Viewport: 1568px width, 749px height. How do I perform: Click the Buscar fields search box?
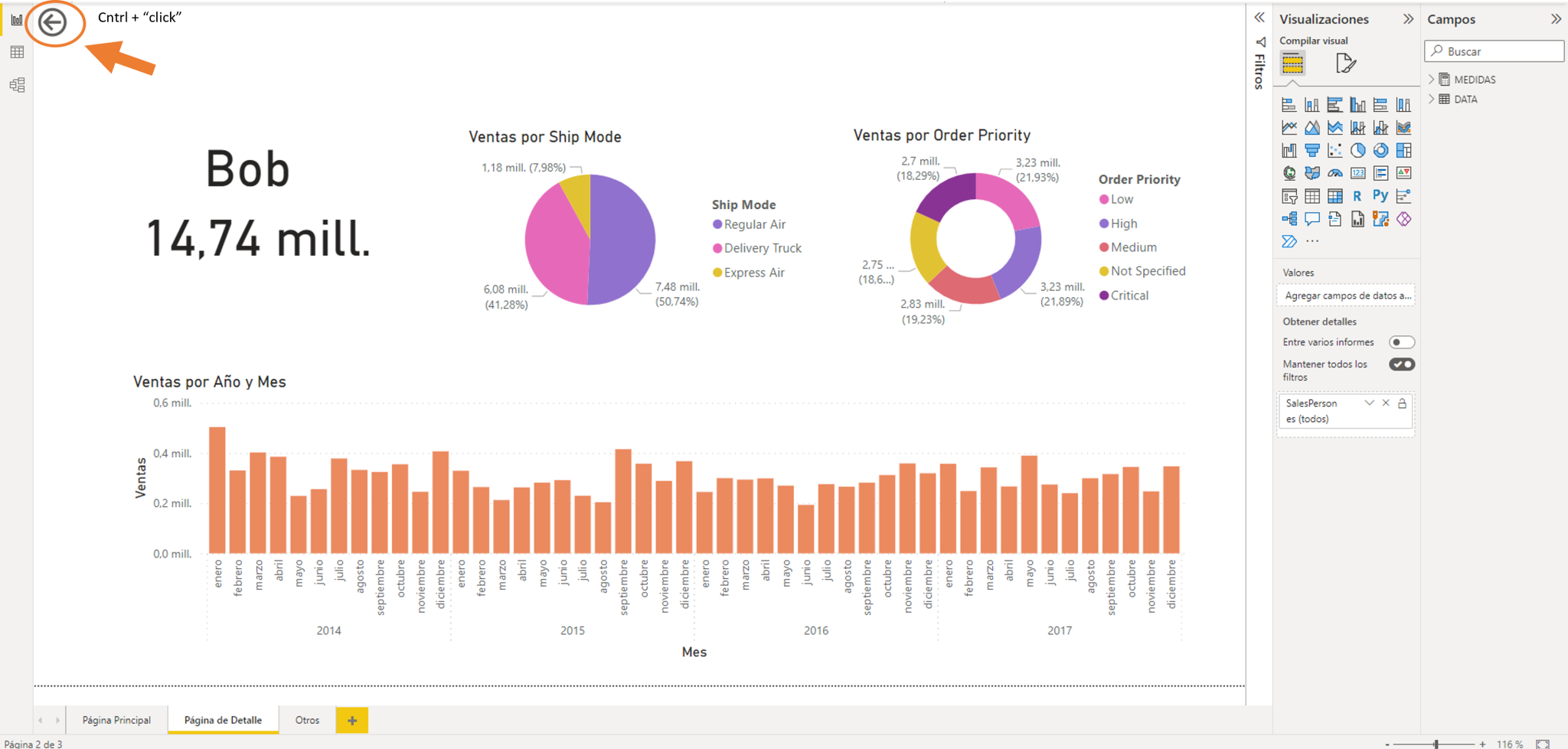pyautogui.click(x=1494, y=51)
